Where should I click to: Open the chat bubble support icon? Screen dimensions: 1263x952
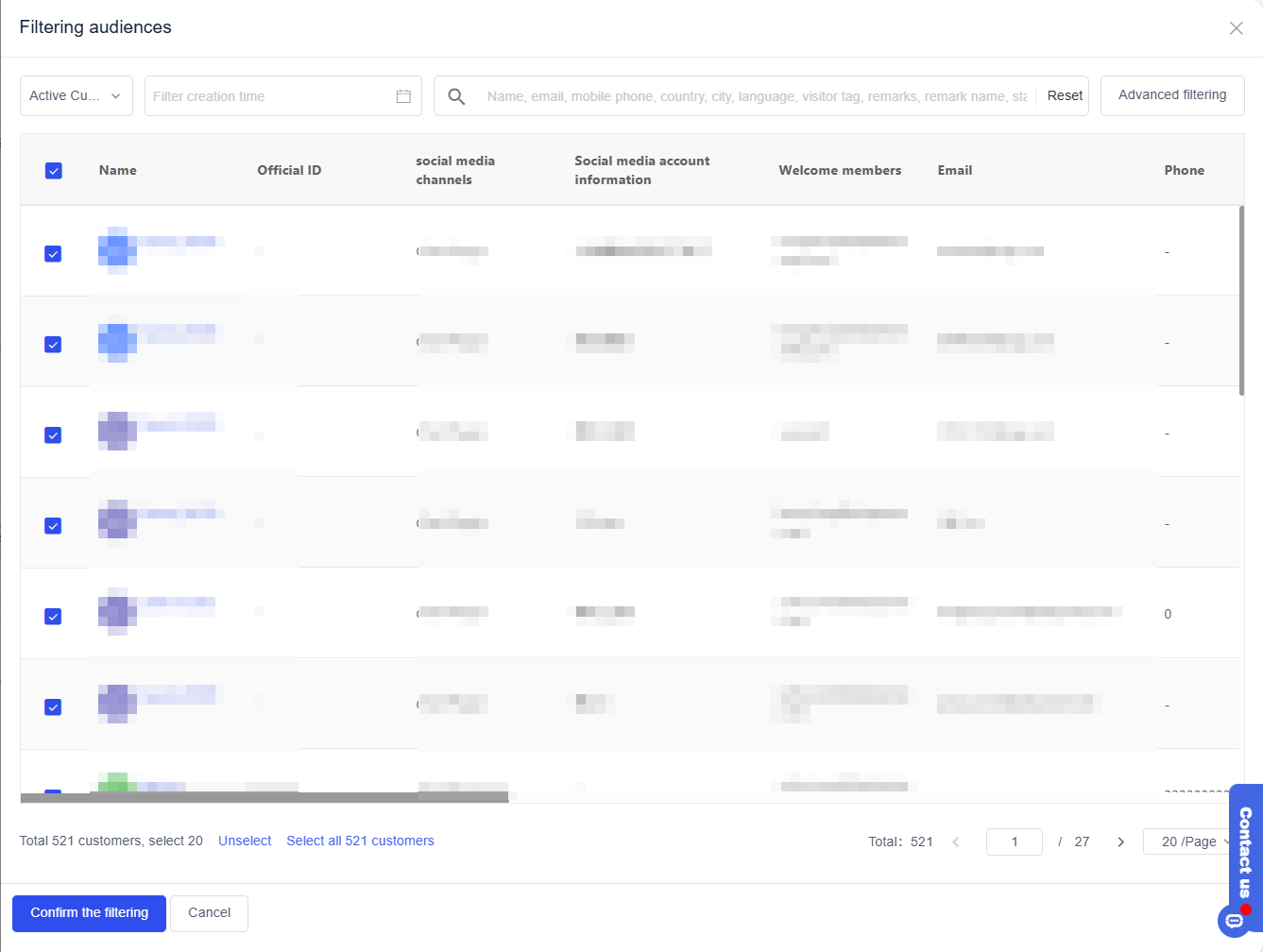pyautogui.click(x=1234, y=921)
